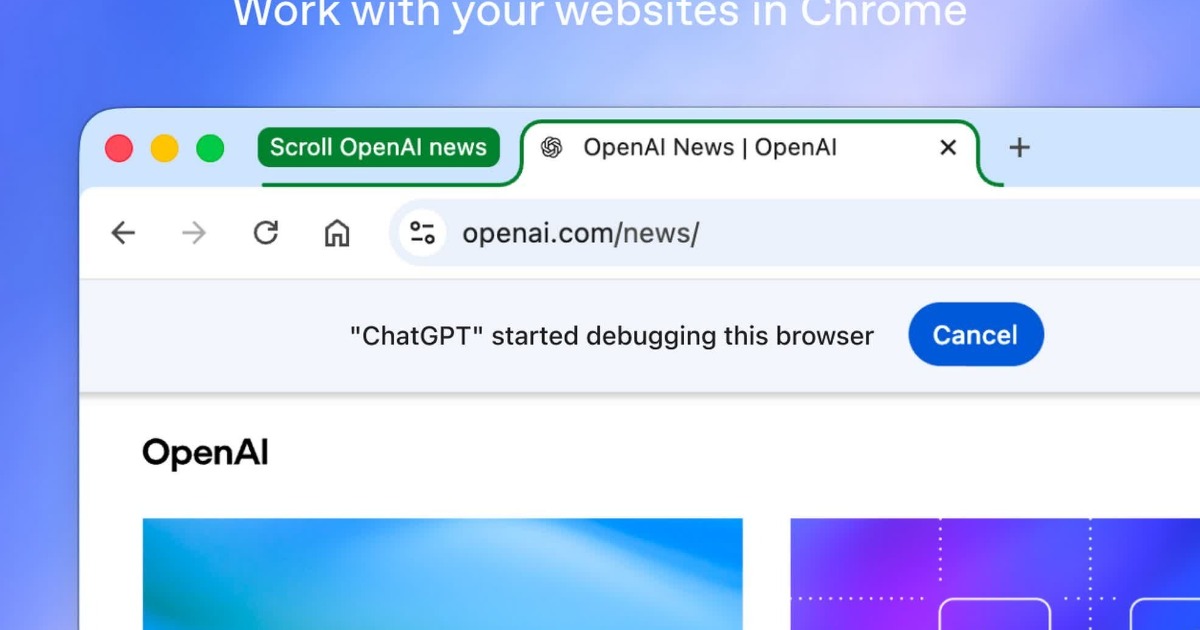
Task: Cancel ChatGPT debugging this browser
Action: (x=975, y=334)
